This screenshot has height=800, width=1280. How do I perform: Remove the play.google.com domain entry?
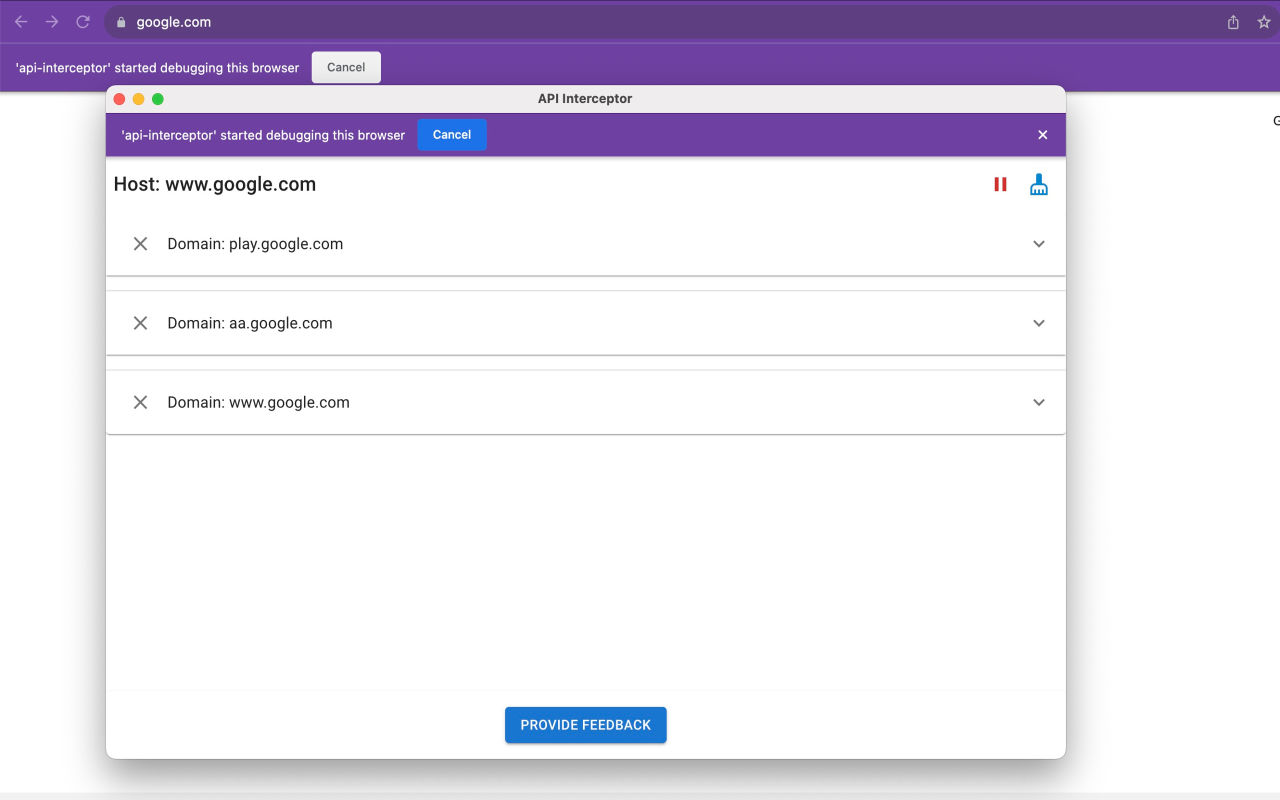141,244
